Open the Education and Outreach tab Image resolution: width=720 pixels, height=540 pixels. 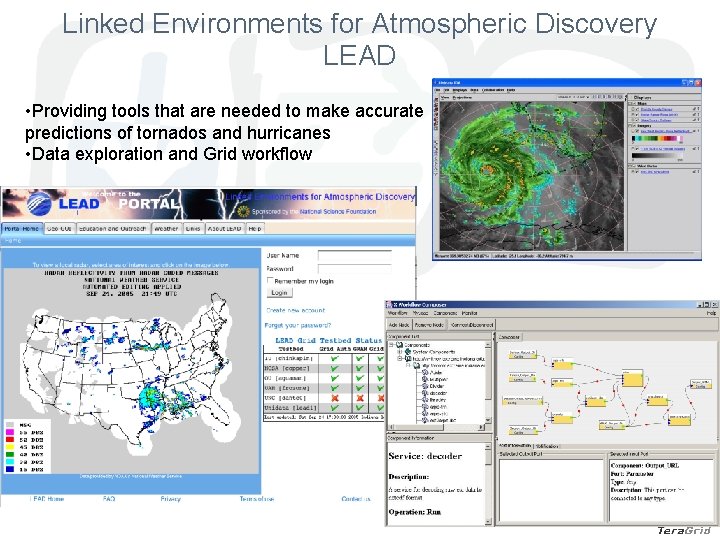point(112,229)
